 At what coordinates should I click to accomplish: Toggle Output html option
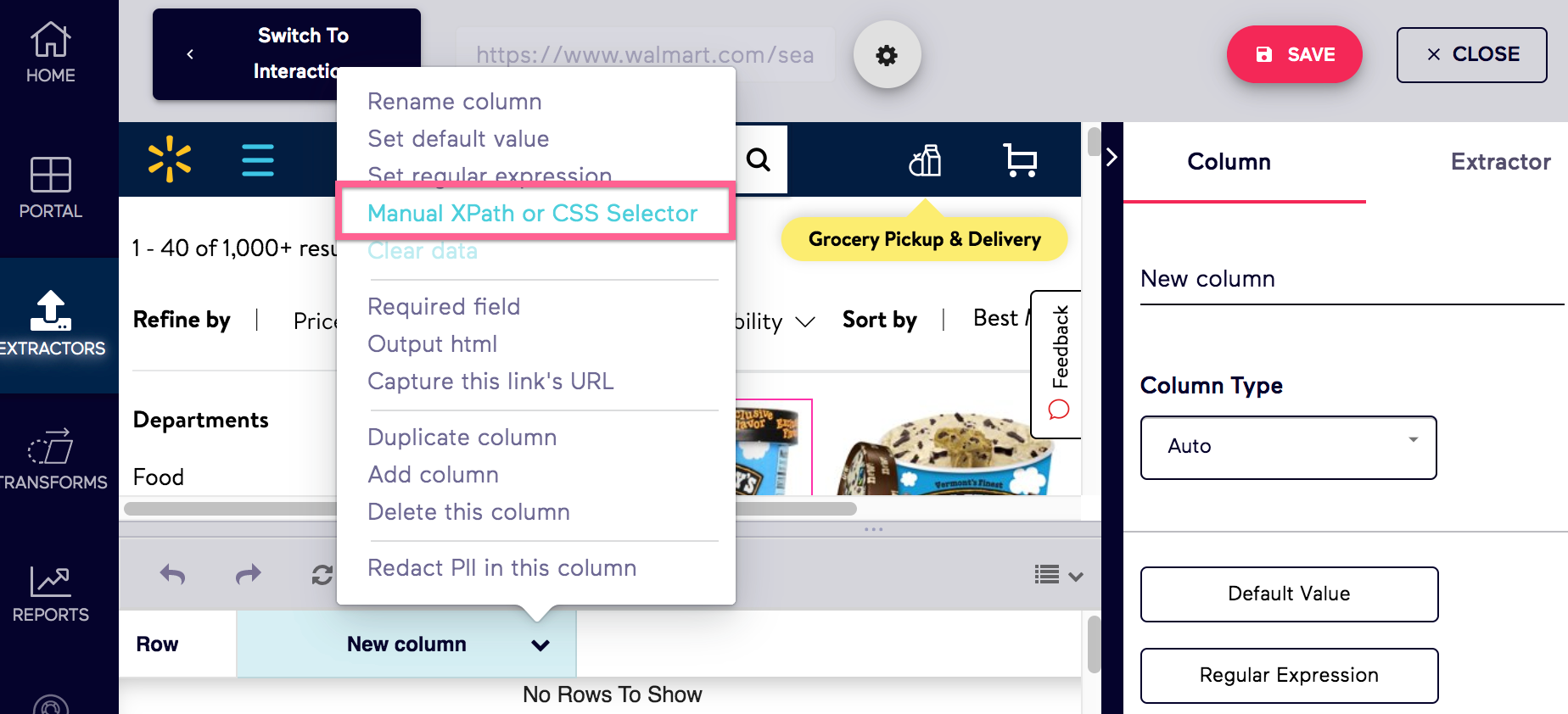click(x=433, y=344)
